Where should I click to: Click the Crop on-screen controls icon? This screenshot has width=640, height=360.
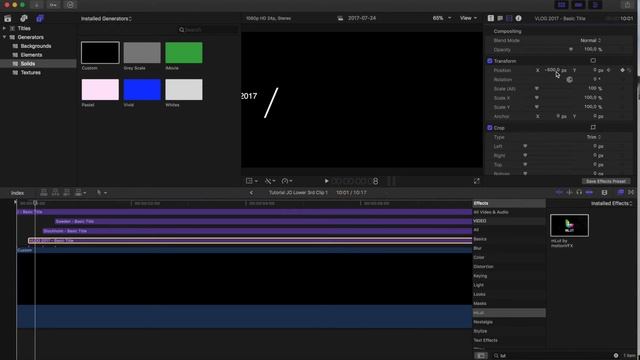pos(593,128)
